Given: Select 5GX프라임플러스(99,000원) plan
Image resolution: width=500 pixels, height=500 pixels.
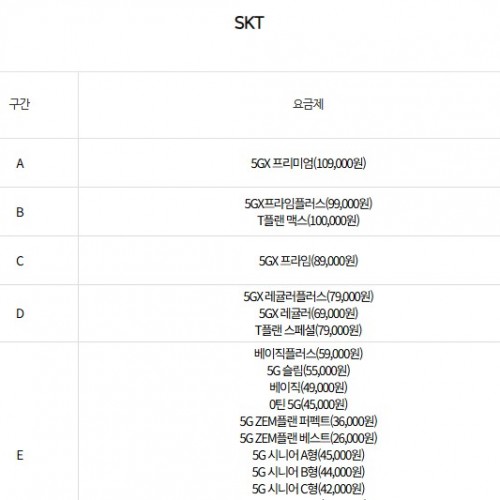Looking at the screenshot, I should [308, 203].
